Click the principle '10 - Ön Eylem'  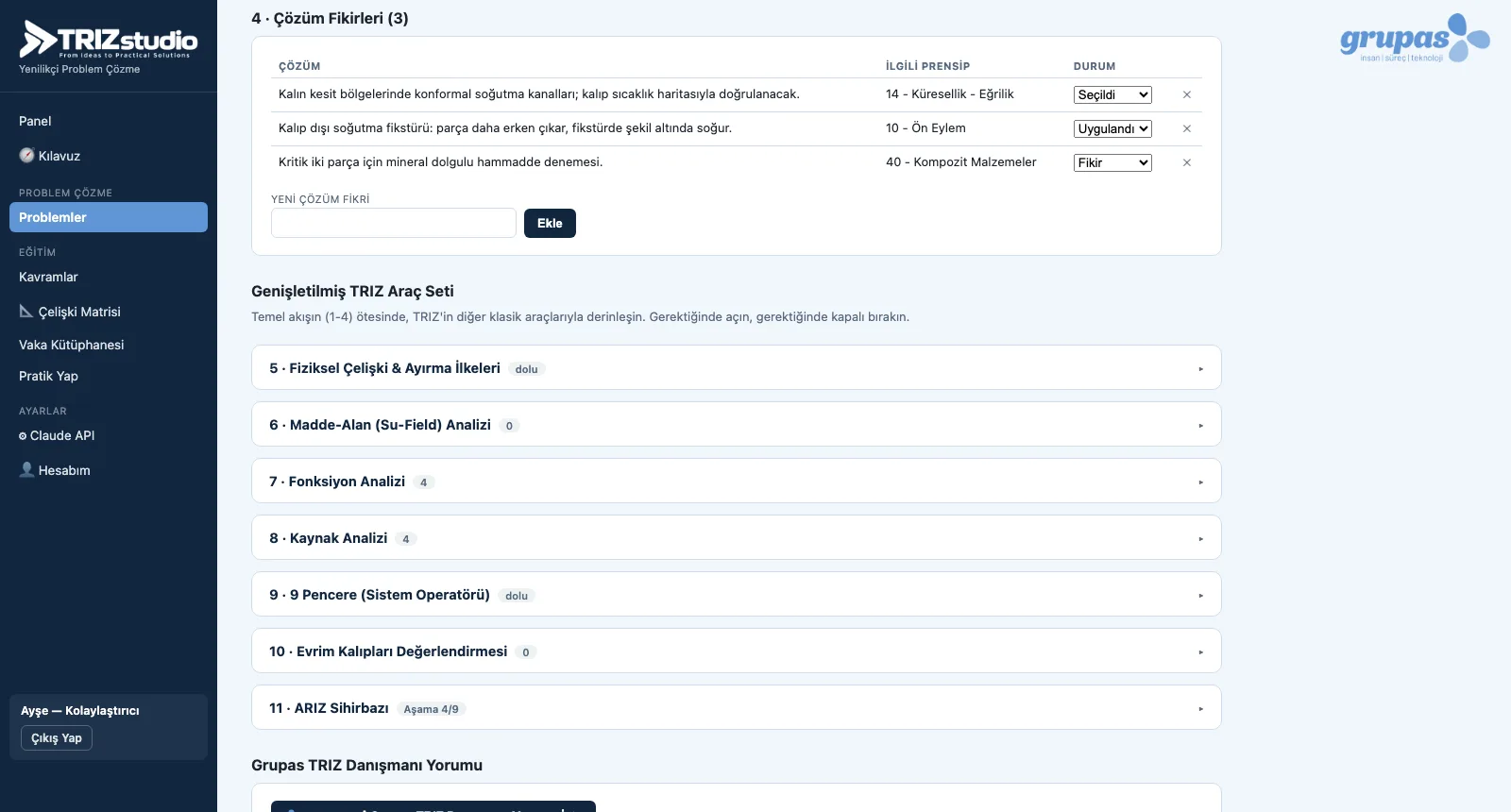[925, 128]
